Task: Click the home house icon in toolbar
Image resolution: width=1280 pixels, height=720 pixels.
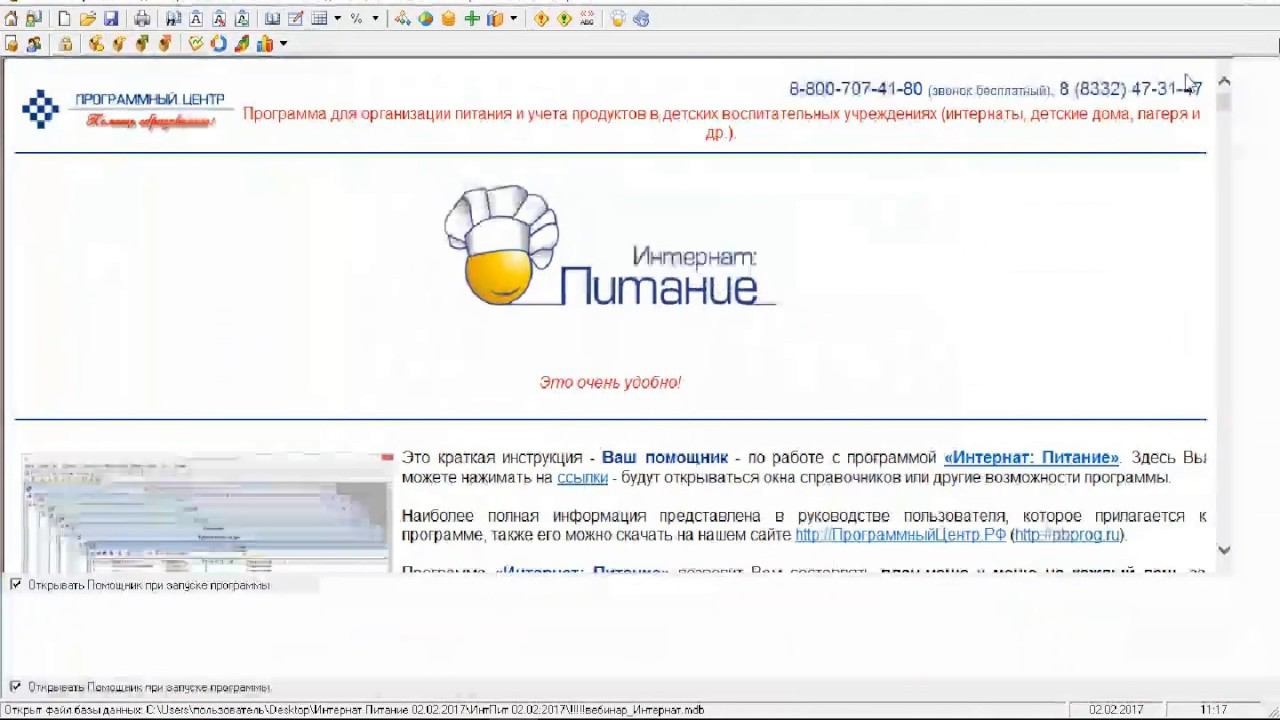Action: [x=11, y=19]
